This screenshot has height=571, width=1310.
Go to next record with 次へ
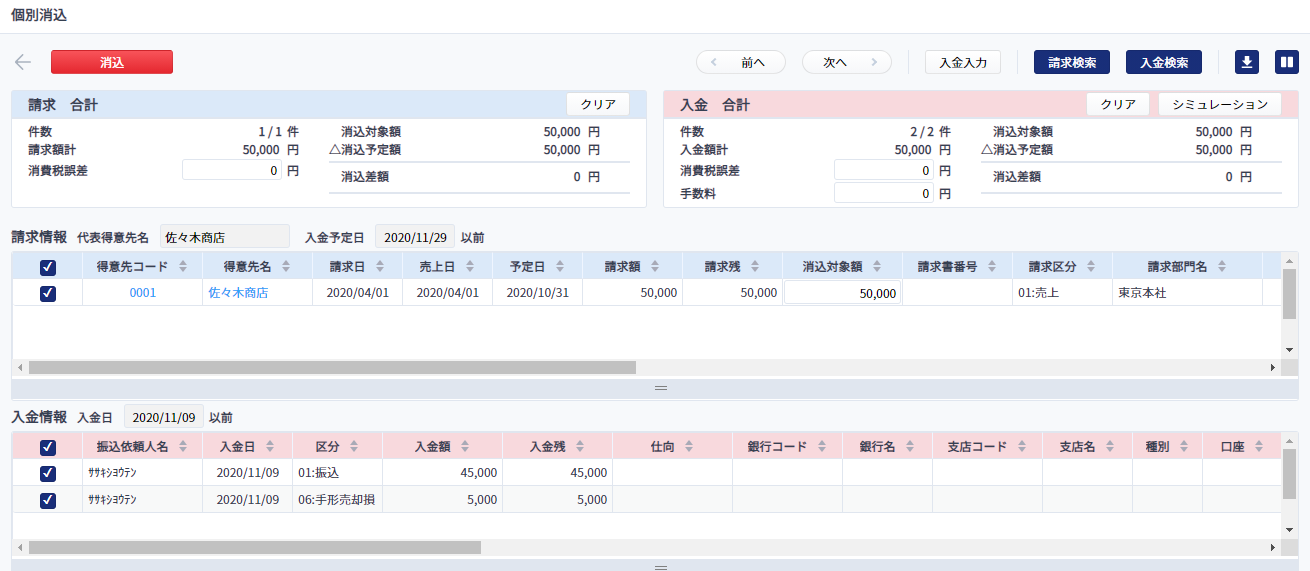click(847, 62)
